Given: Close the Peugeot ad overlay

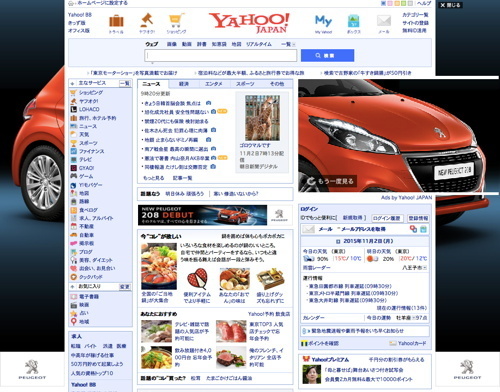Looking at the screenshot, I should tap(450, 5).
